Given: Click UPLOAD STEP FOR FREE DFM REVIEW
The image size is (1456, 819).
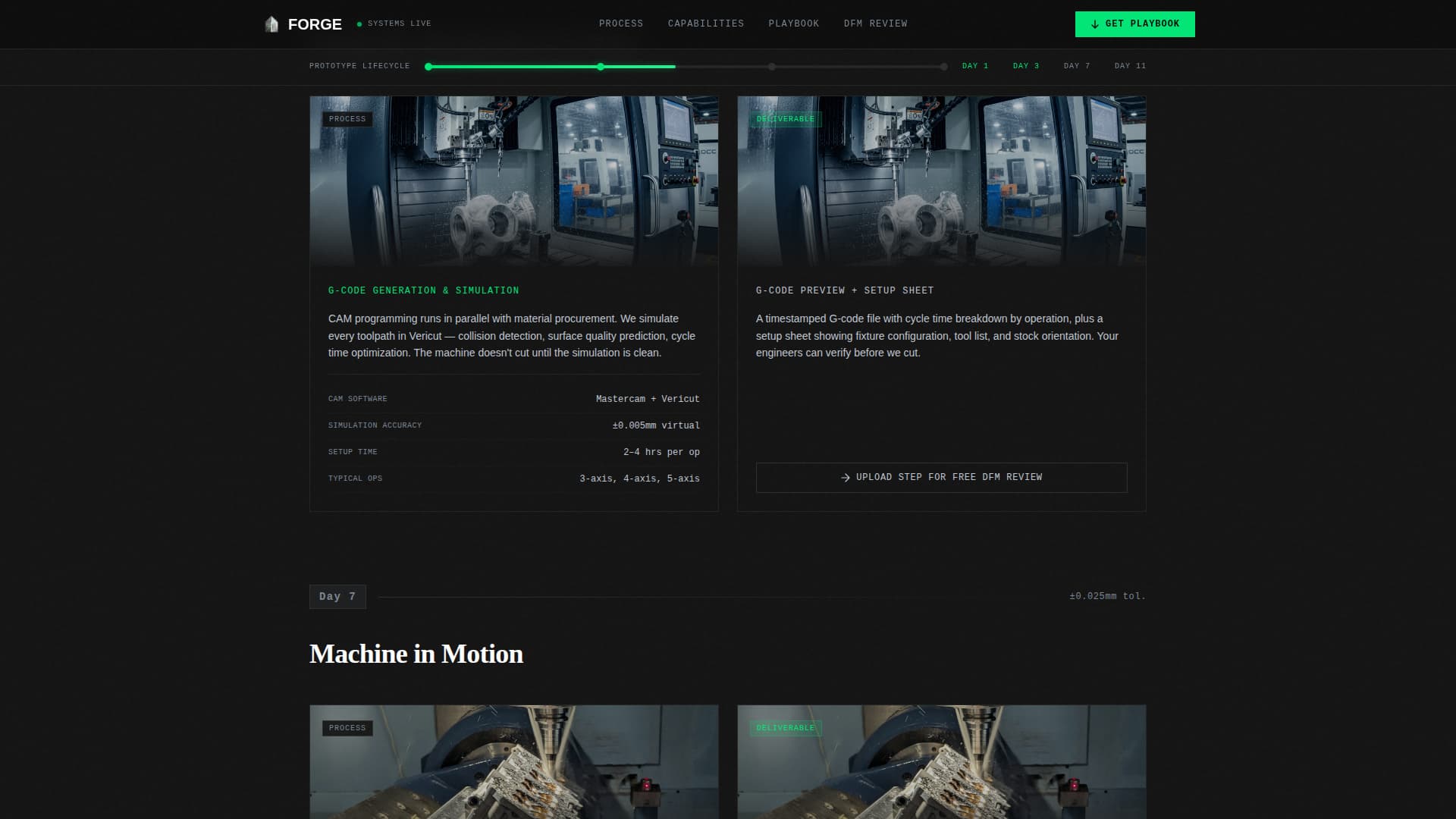Looking at the screenshot, I should point(941,477).
